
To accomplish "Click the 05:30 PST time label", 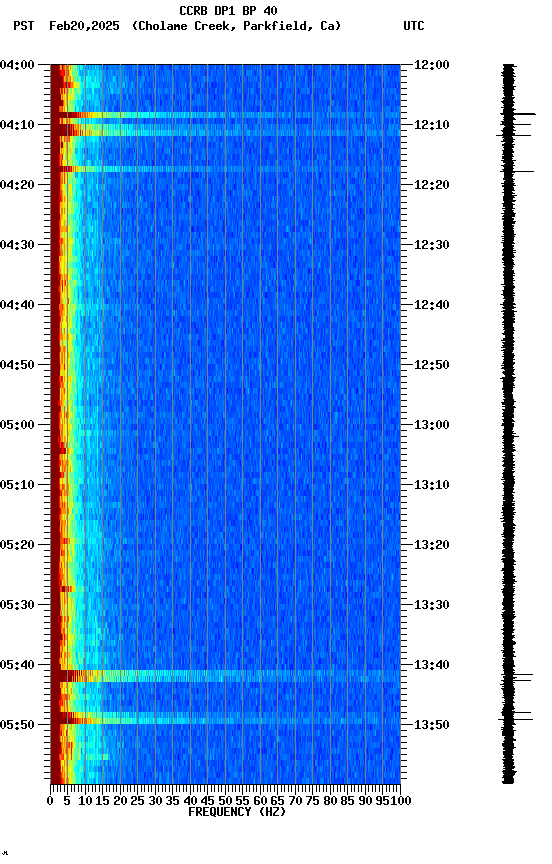I will (x=17, y=605).
